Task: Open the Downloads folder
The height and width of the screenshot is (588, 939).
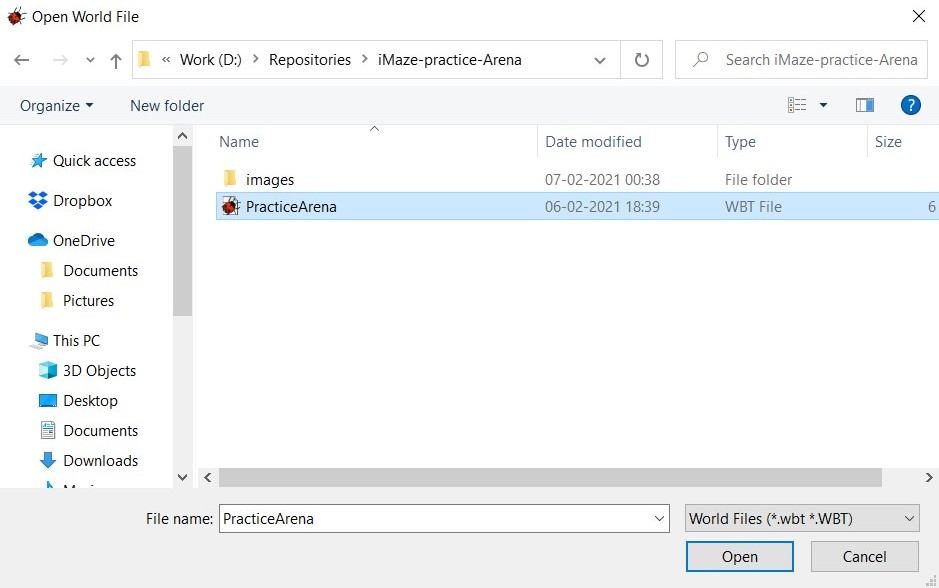Action: pyautogui.click(x=100, y=460)
